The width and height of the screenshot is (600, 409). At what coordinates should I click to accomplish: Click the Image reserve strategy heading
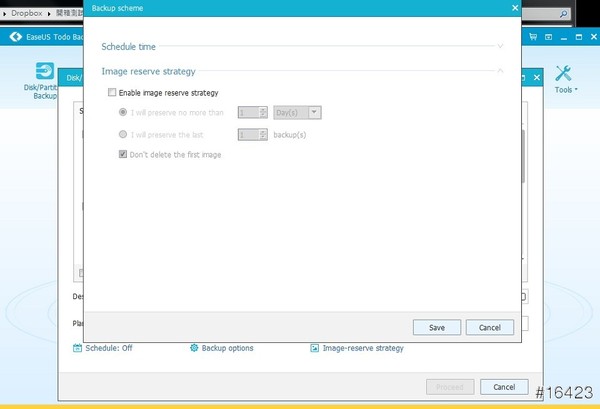pyautogui.click(x=148, y=72)
